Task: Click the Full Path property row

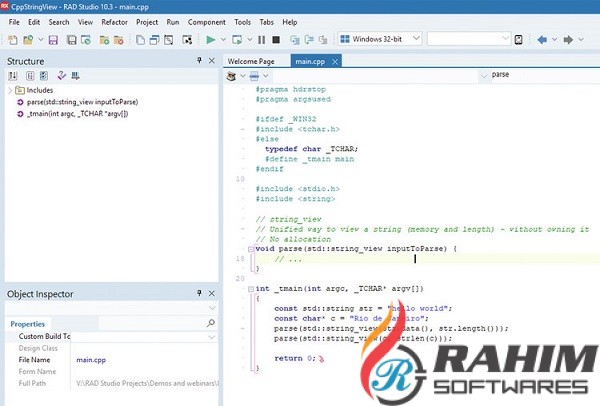Action: [x=112, y=383]
